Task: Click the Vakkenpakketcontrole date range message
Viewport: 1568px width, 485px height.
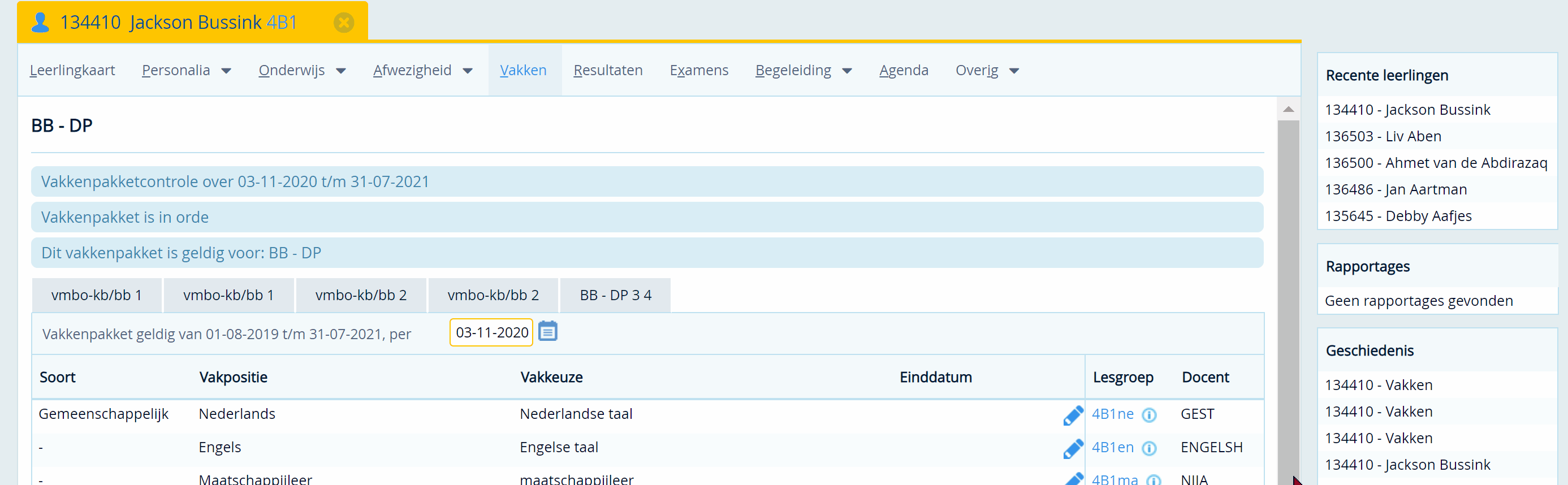Action: point(647,181)
